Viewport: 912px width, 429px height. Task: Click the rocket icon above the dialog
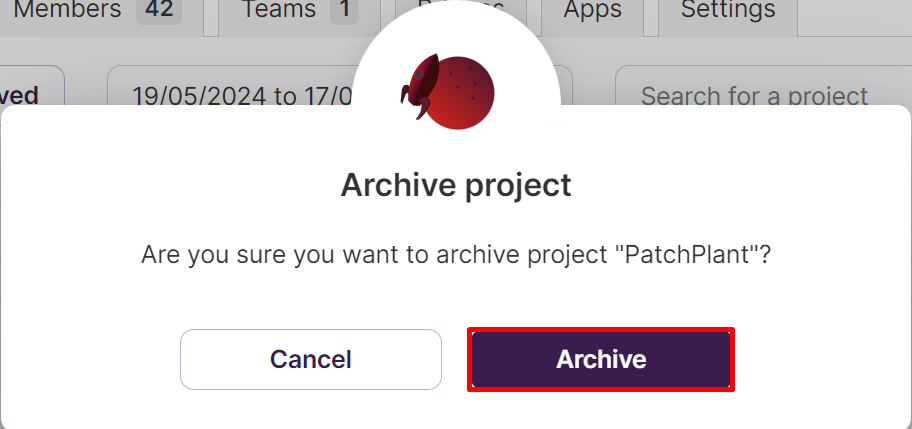coord(419,86)
